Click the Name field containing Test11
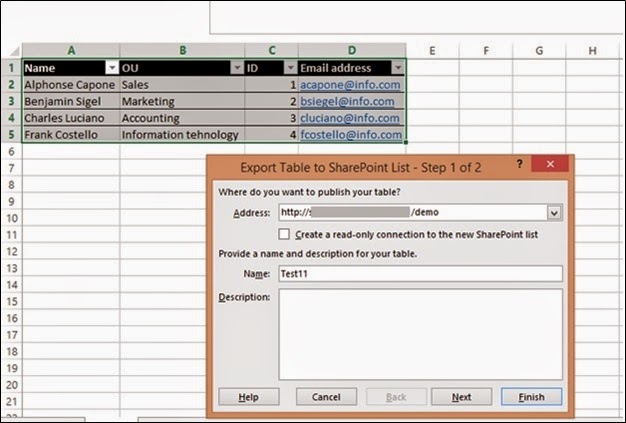The image size is (626, 423). pos(420,274)
